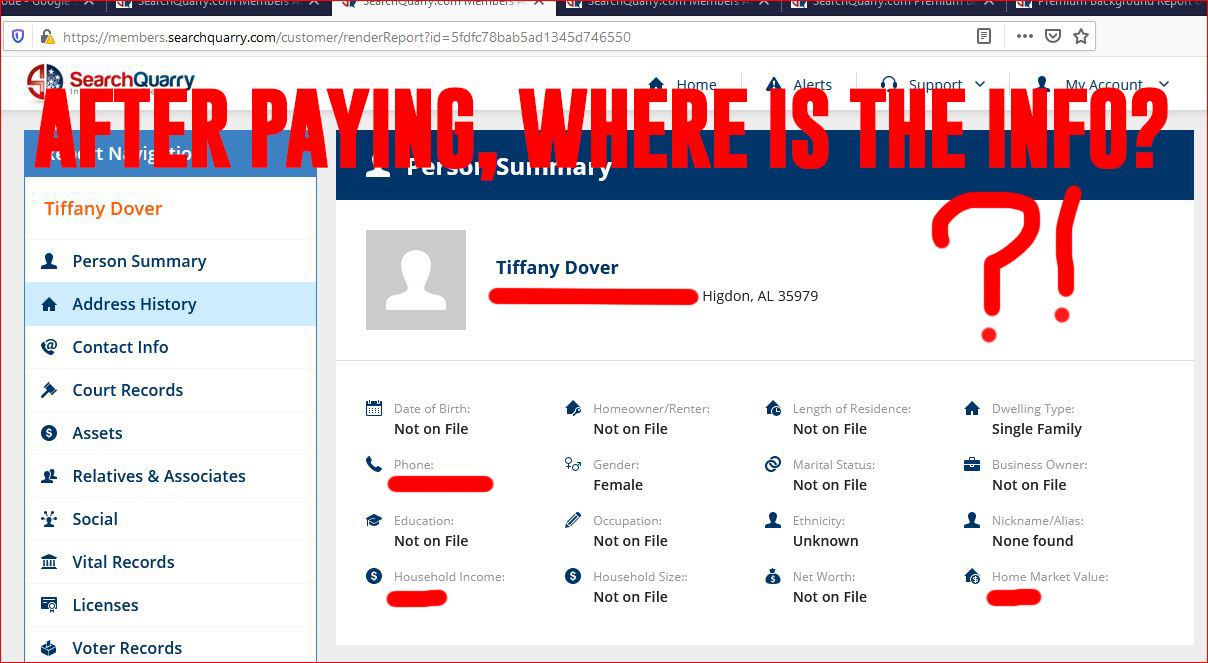Open site security info via the padlock icon
Viewport: 1208px width, 663px height.
(46, 37)
